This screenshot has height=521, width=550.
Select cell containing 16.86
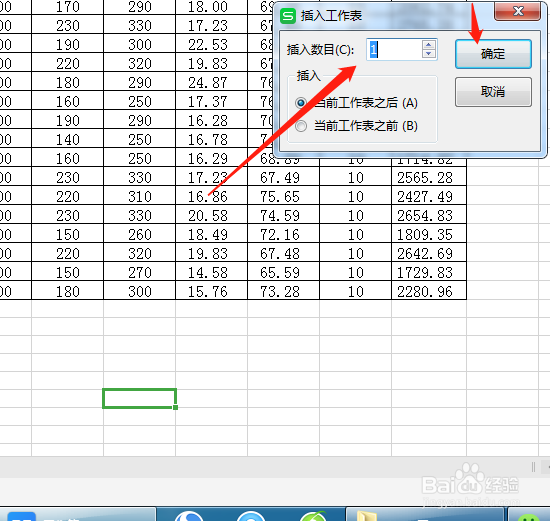(211, 195)
